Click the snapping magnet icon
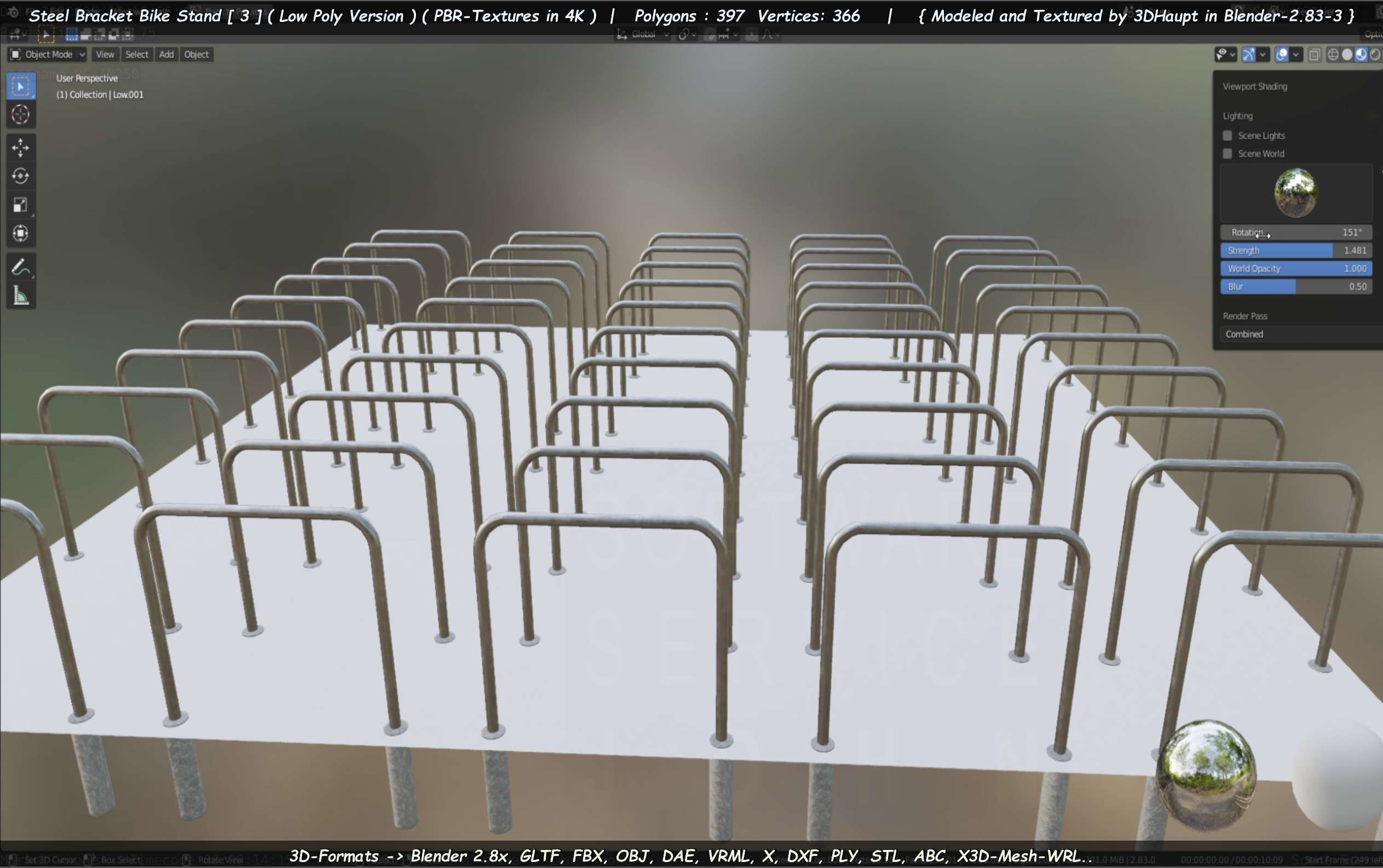Viewport: 1383px width, 868px height. click(x=711, y=35)
